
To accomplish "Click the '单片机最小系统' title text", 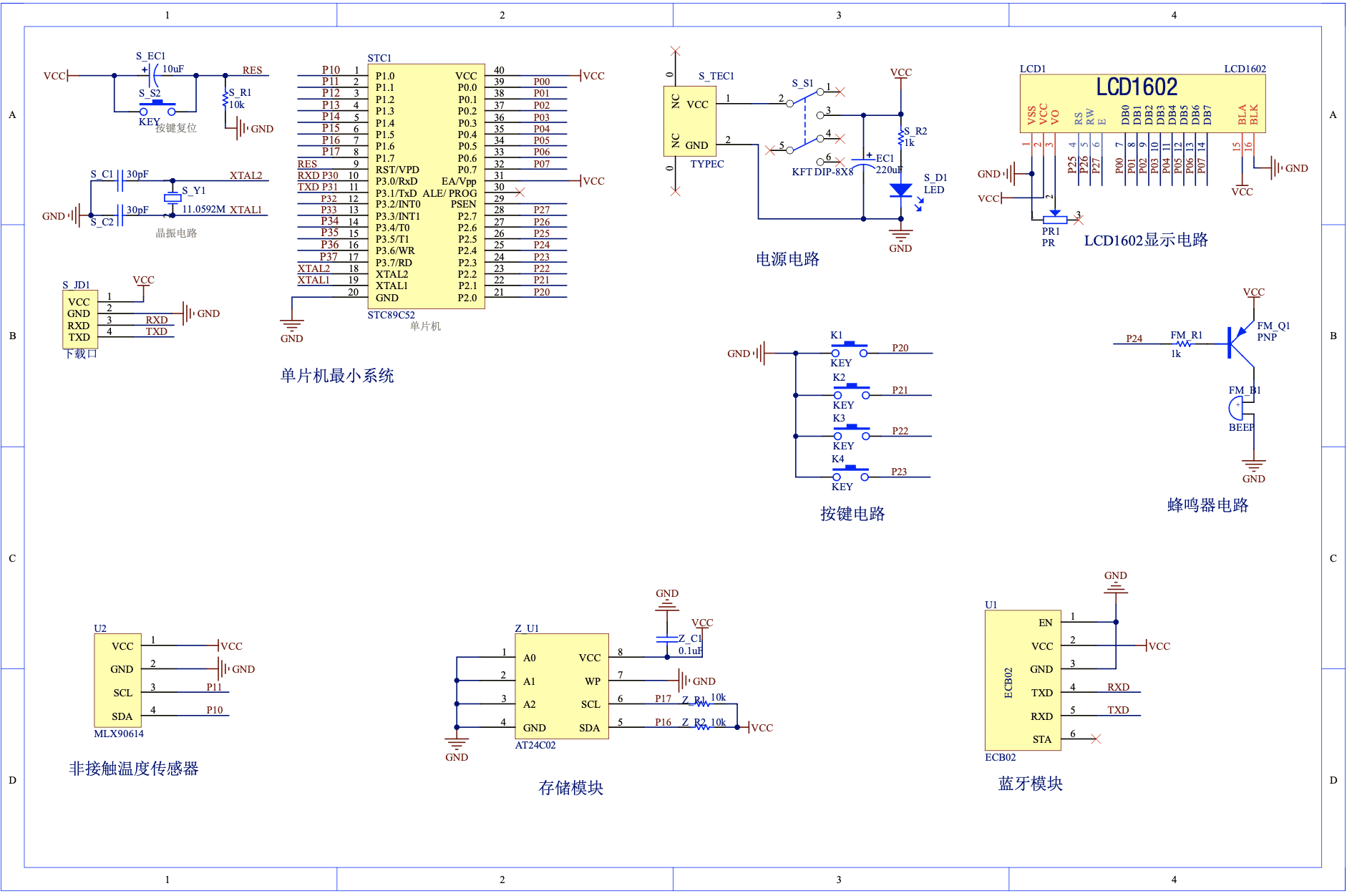I will (x=337, y=376).
